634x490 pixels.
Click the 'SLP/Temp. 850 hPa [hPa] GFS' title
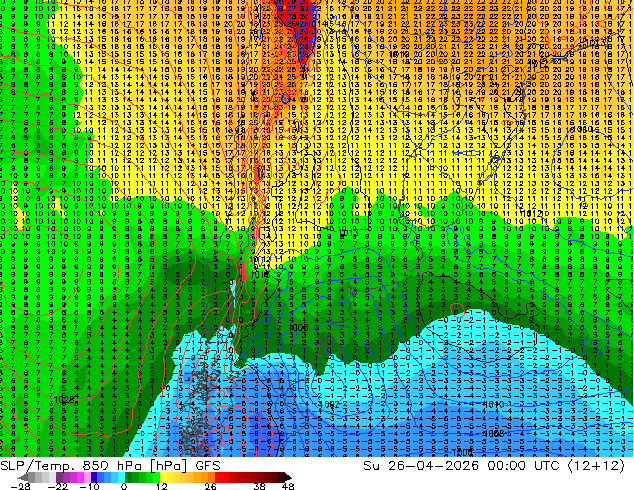coord(110,466)
